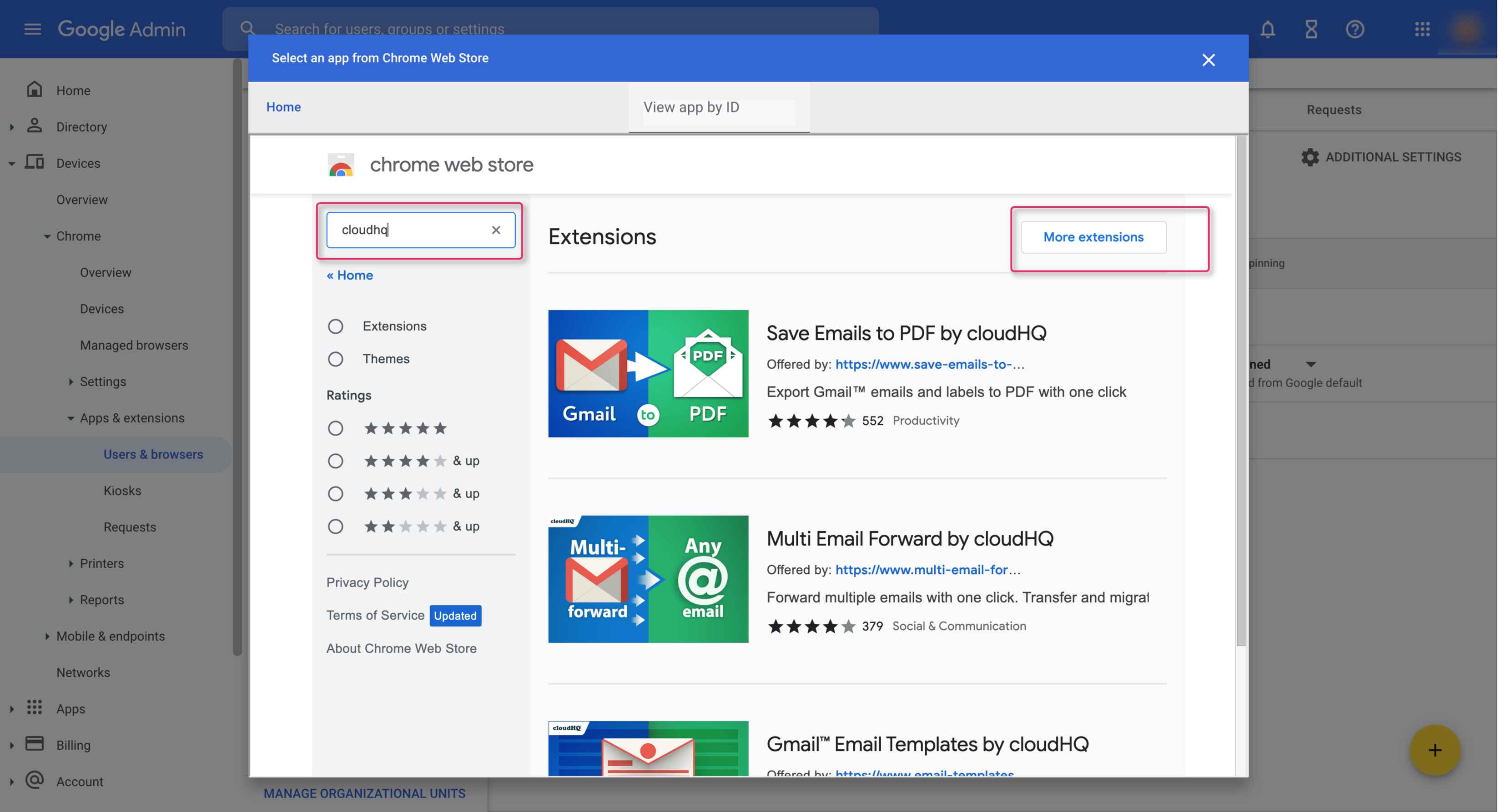Open Save Emails to PDF thumbnail
Screen dimensions: 1511x812
(648, 373)
